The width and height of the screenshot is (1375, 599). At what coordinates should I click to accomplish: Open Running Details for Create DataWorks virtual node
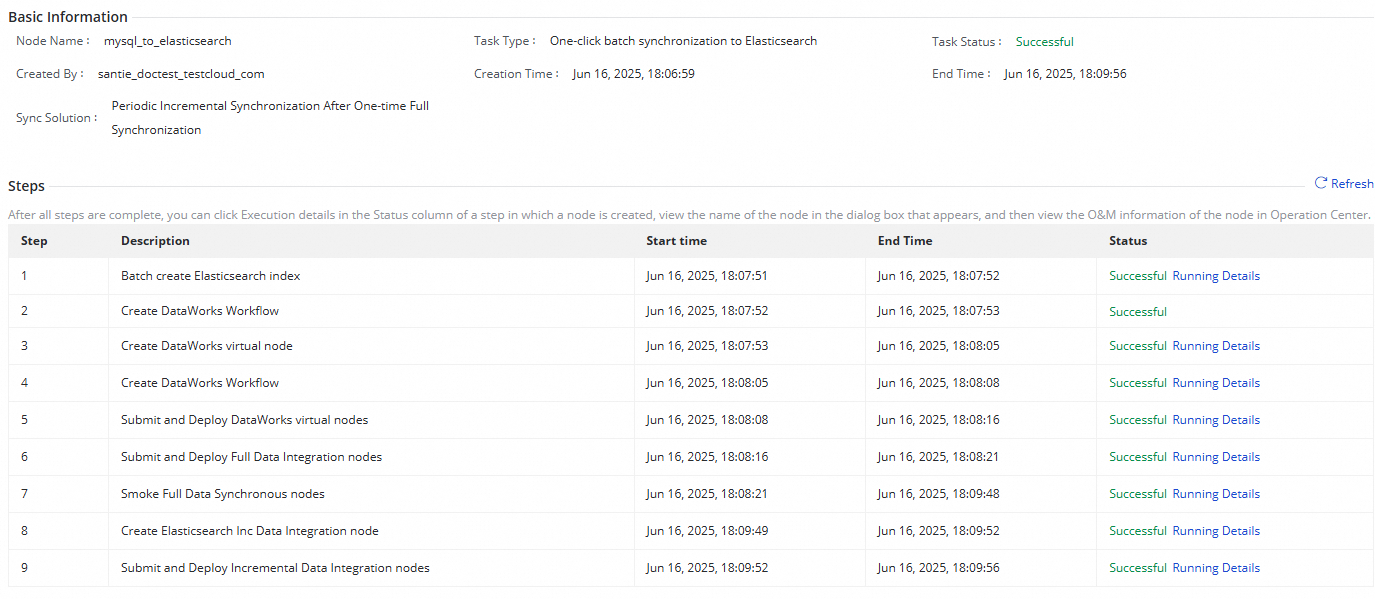click(1216, 346)
